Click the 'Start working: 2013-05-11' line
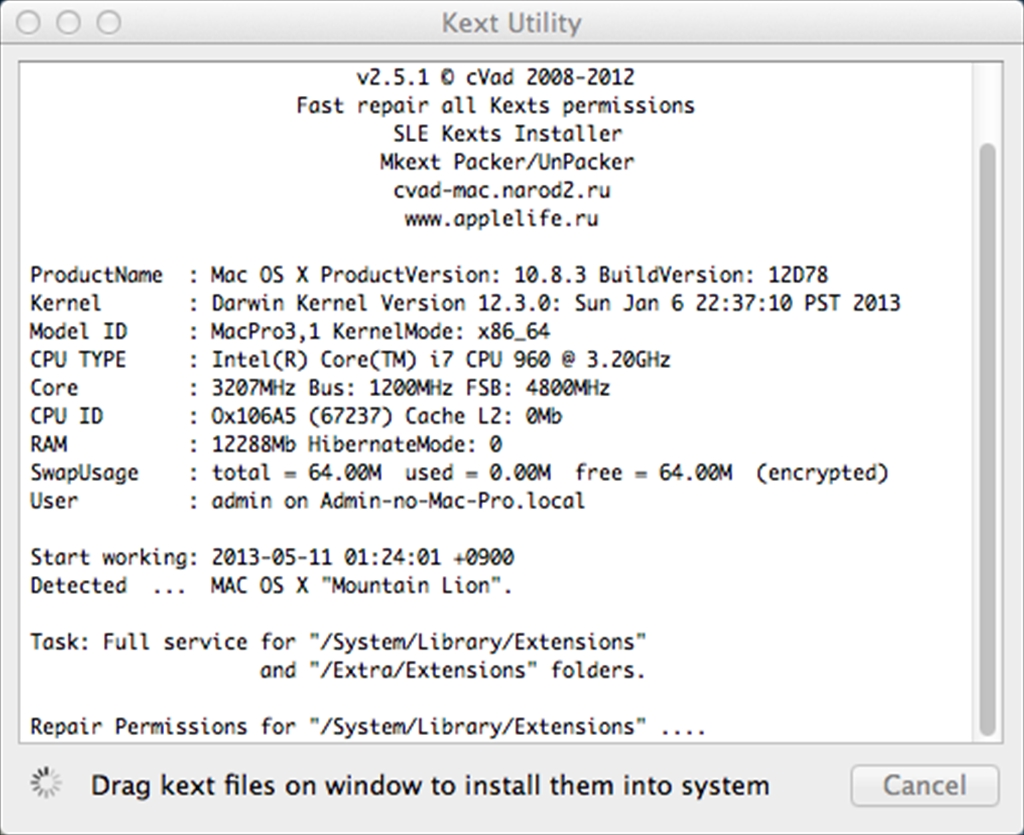The width and height of the screenshot is (1024, 835). click(x=272, y=557)
